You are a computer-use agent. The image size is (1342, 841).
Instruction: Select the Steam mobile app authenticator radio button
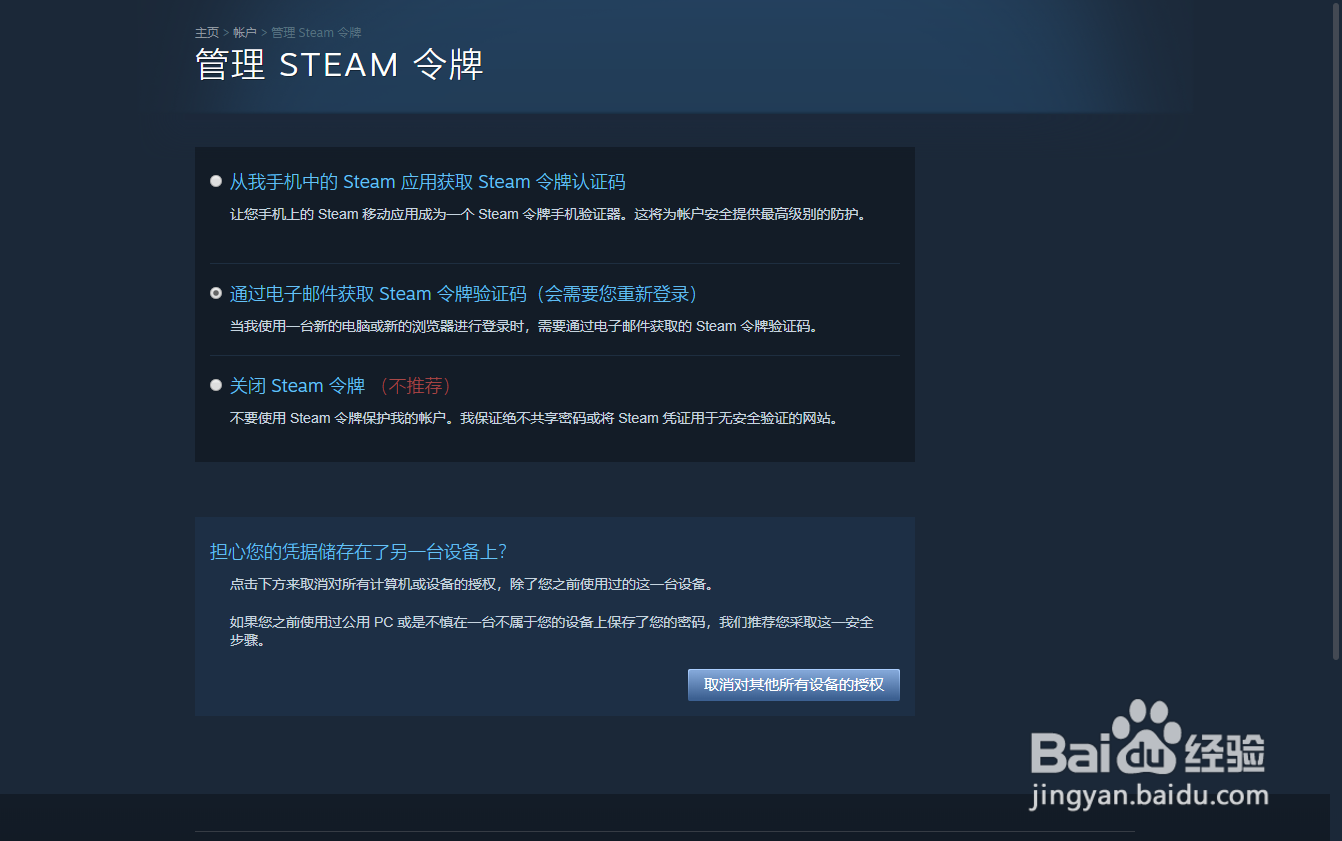click(216, 181)
